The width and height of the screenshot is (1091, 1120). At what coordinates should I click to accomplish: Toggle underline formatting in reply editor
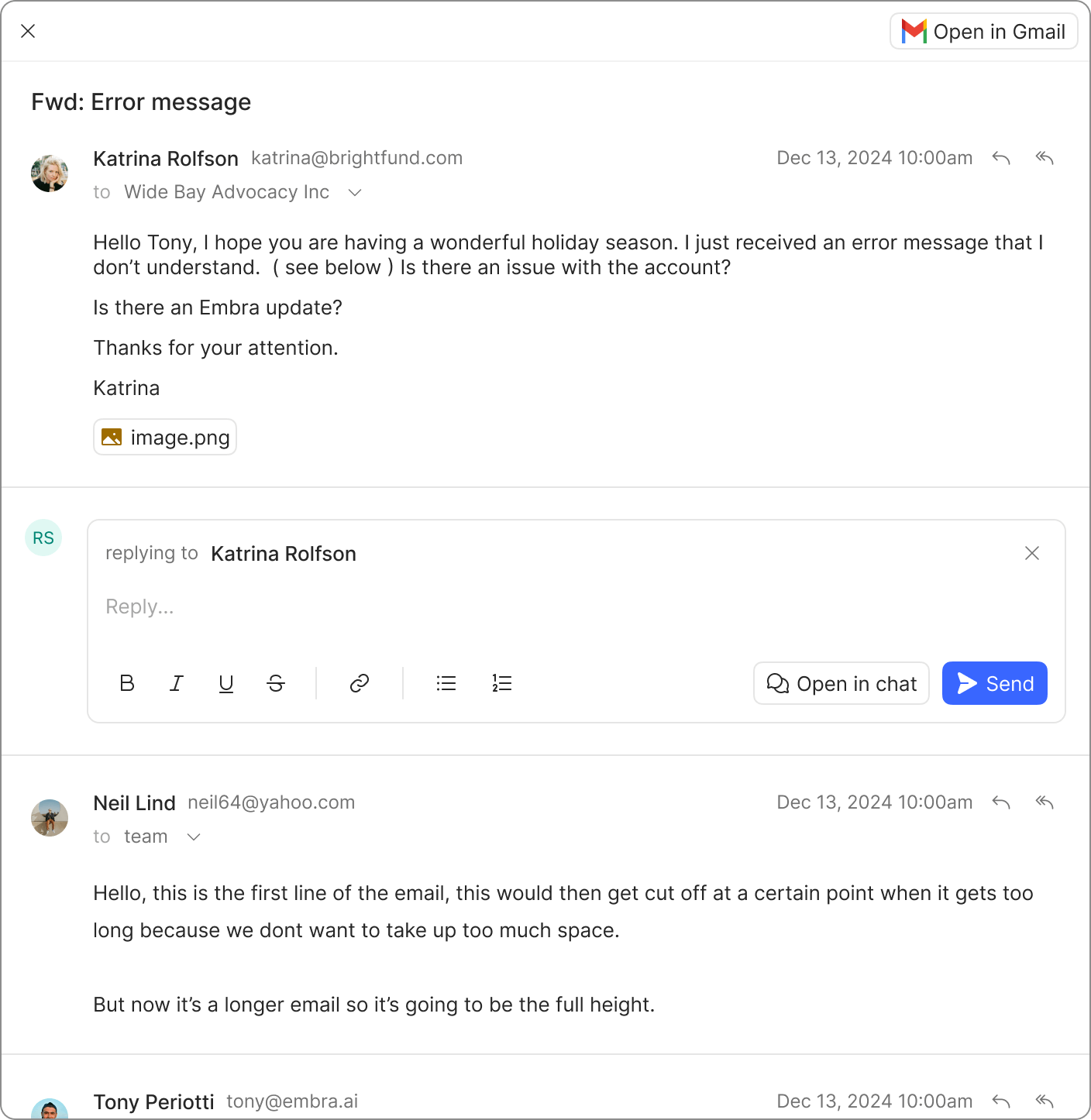226,683
